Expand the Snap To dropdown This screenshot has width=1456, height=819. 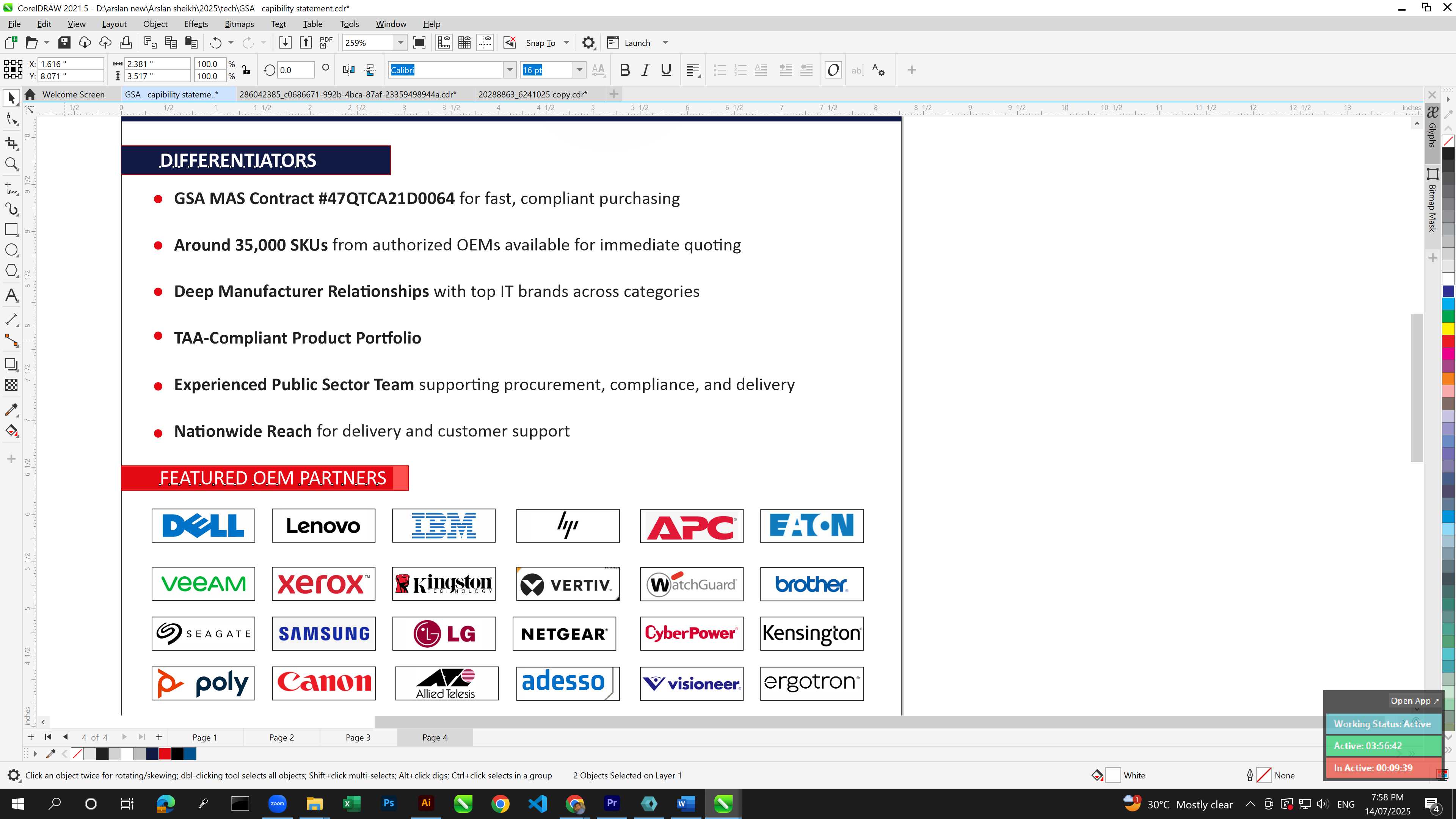[x=566, y=43]
